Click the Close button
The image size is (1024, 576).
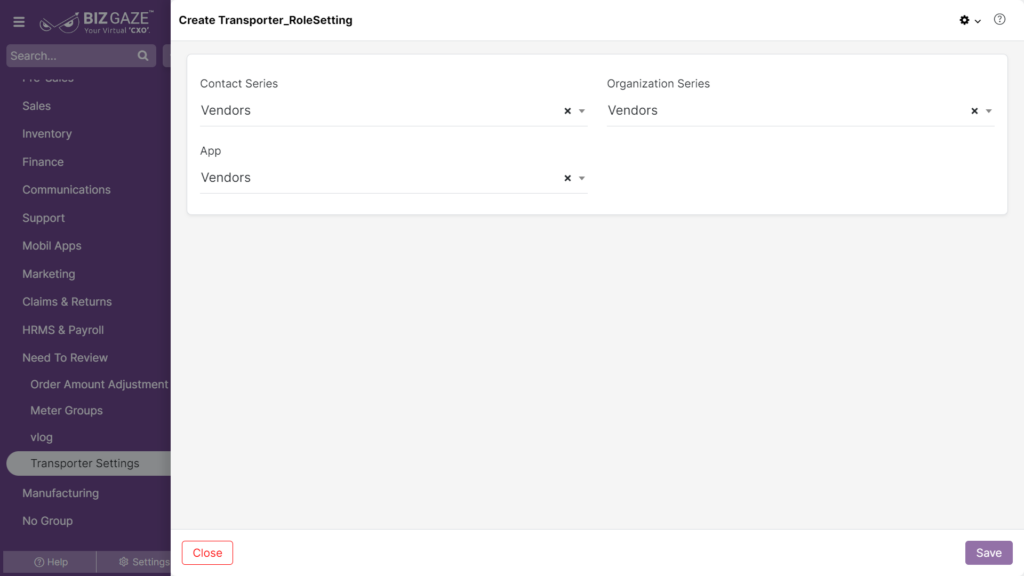point(208,553)
